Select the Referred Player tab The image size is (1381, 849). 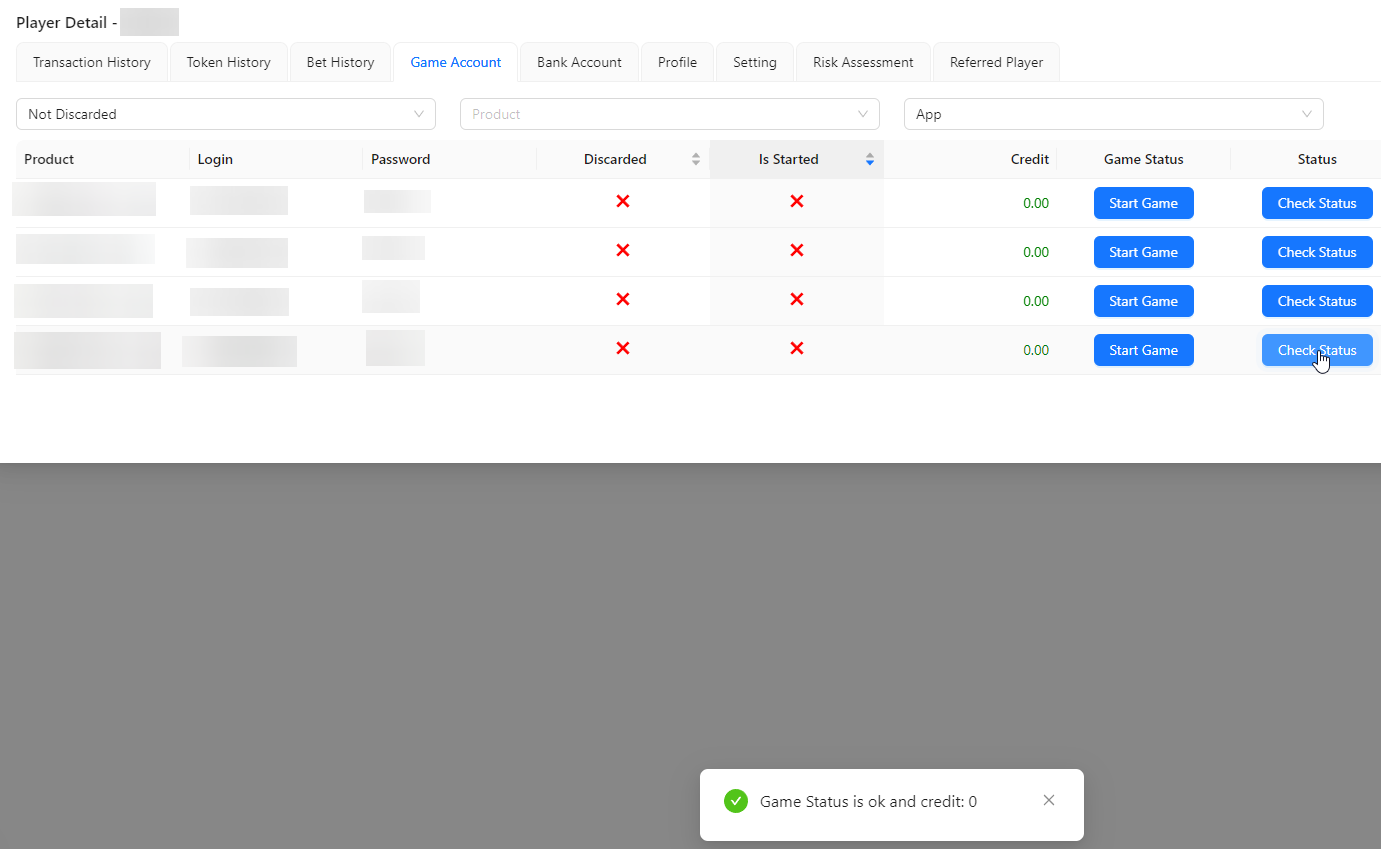(x=996, y=62)
